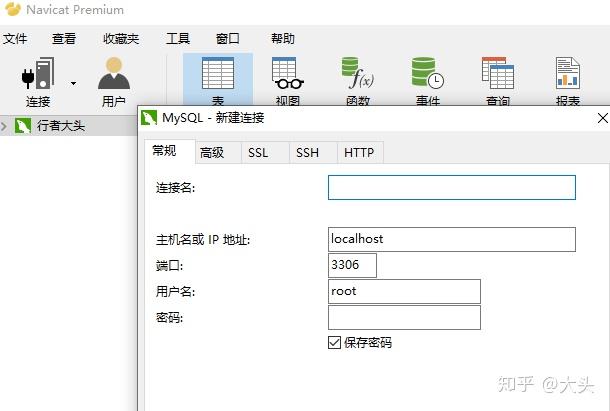Open the 文件 (File) menu
The height and width of the screenshot is (411, 610).
pos(15,39)
